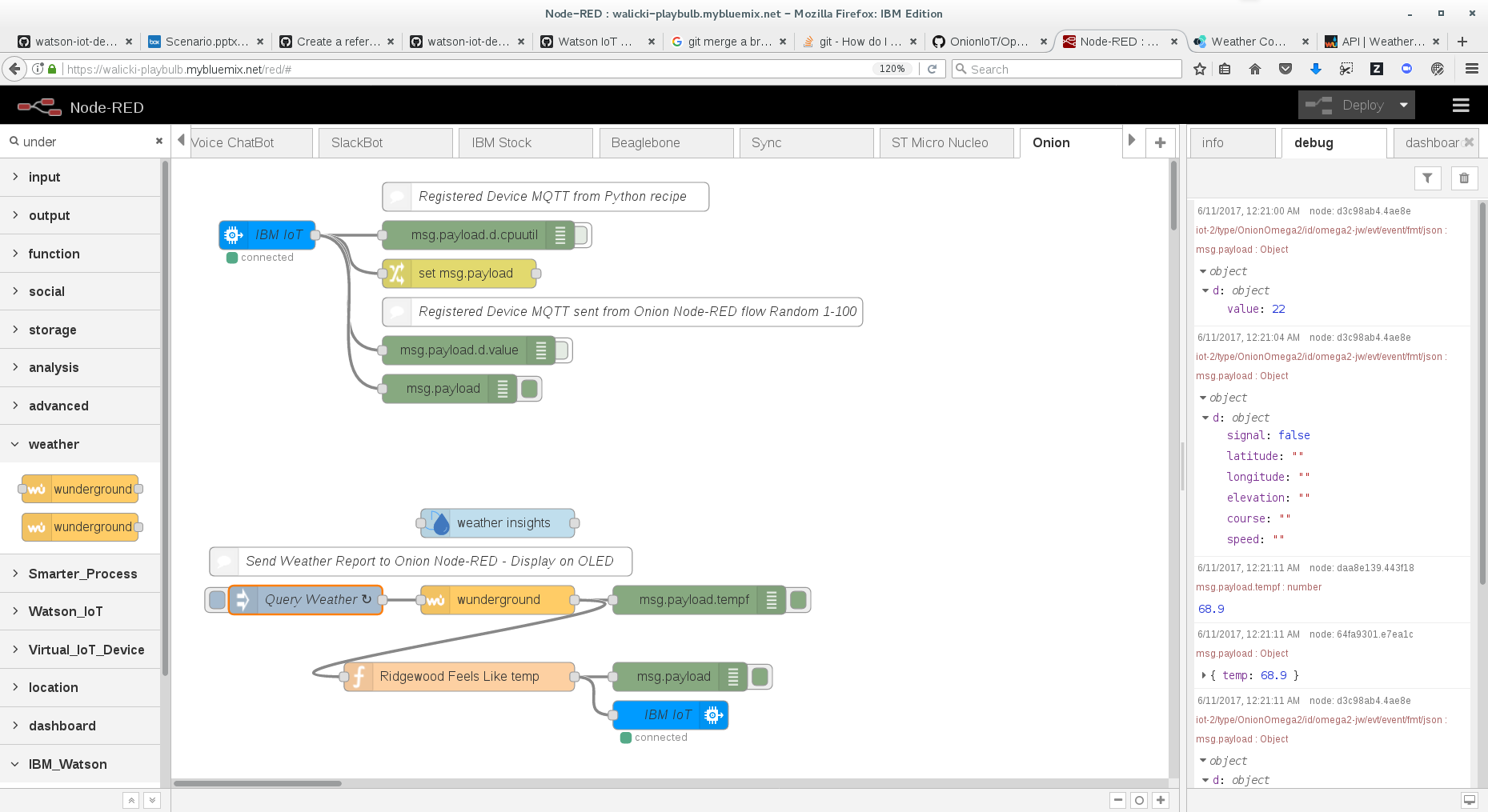Click the debug filter funnel icon

pos(1427,178)
